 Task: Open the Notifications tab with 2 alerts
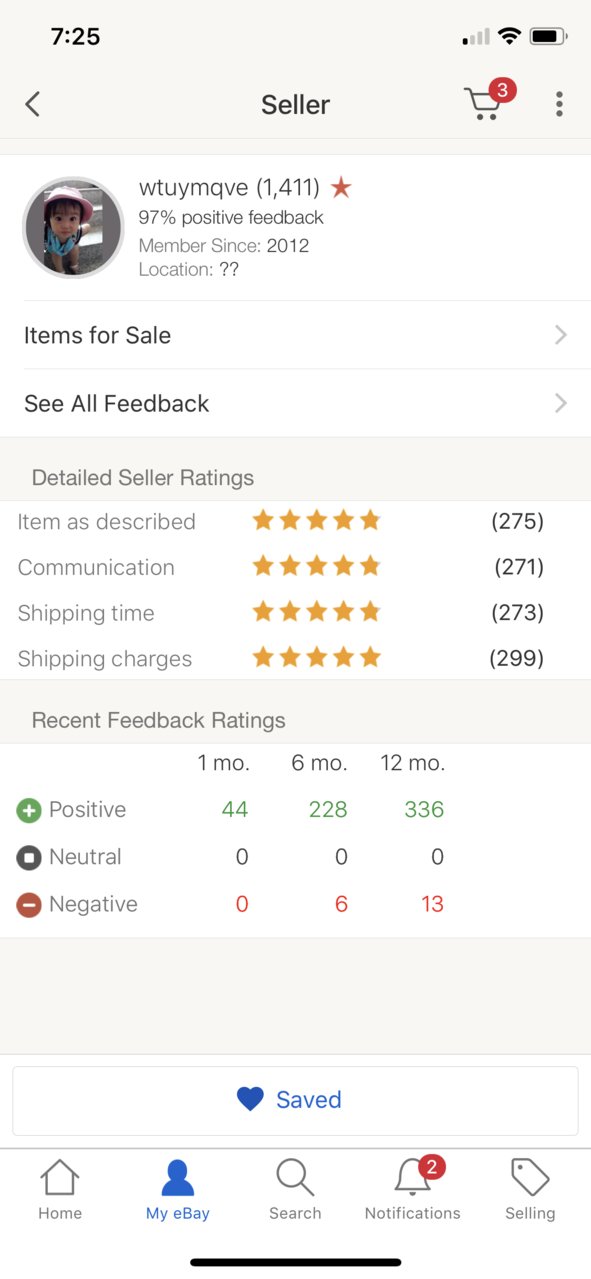412,1190
